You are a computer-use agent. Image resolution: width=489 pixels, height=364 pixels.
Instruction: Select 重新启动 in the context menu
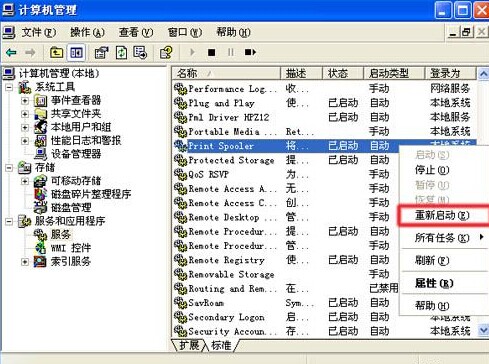[x=443, y=216]
